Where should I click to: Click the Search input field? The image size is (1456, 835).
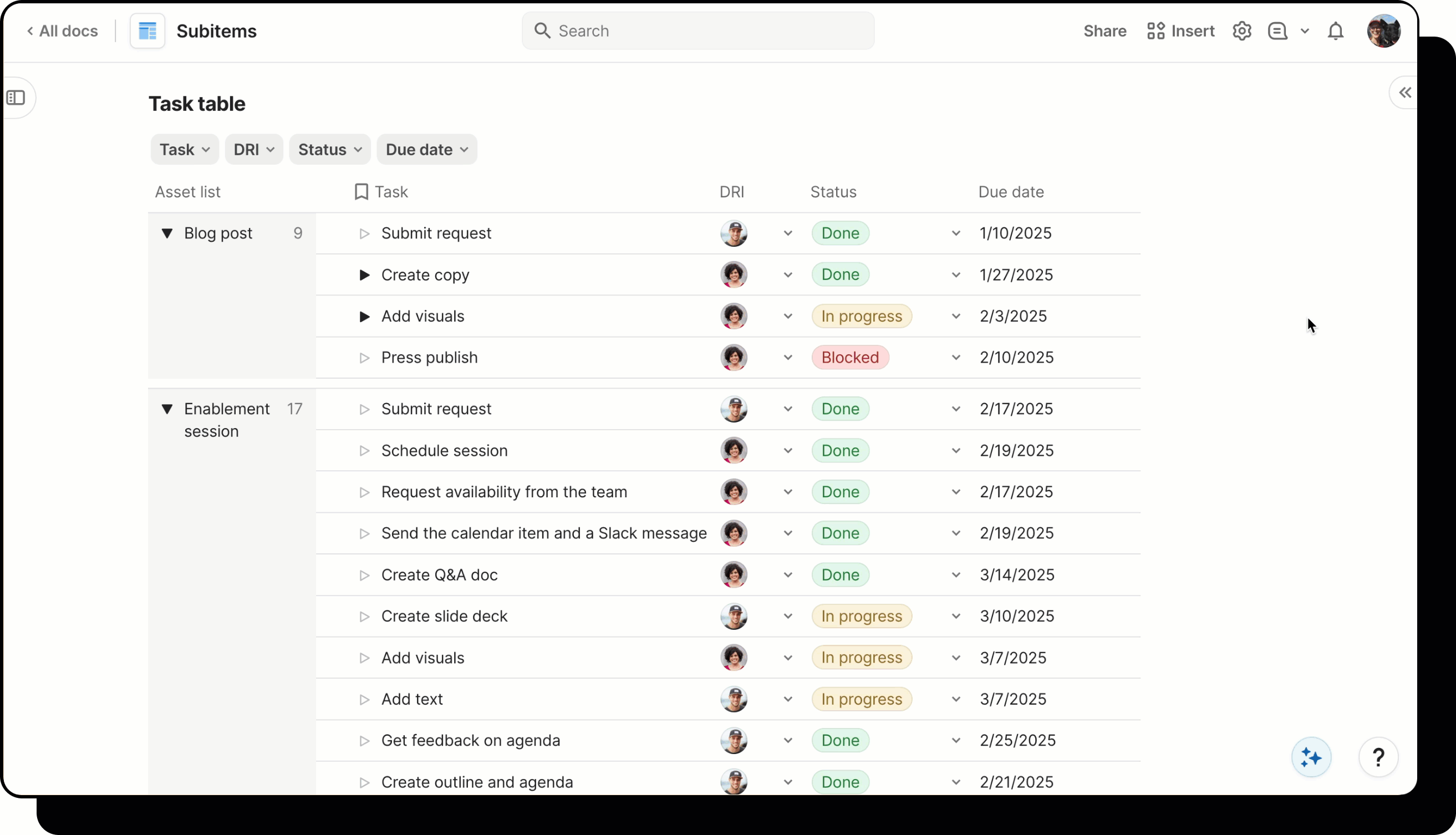point(698,31)
